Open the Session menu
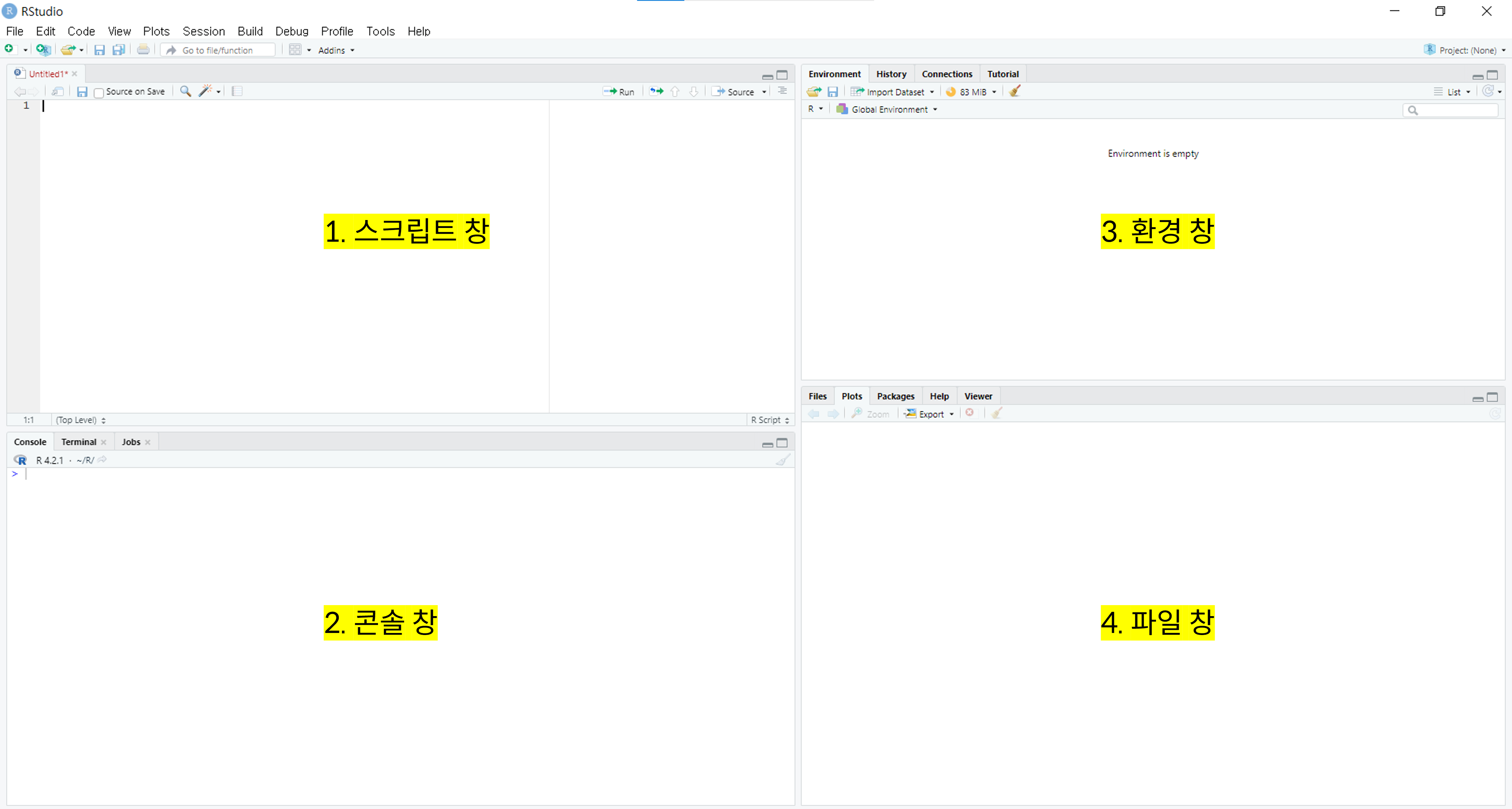The width and height of the screenshot is (1512, 809). click(x=203, y=31)
